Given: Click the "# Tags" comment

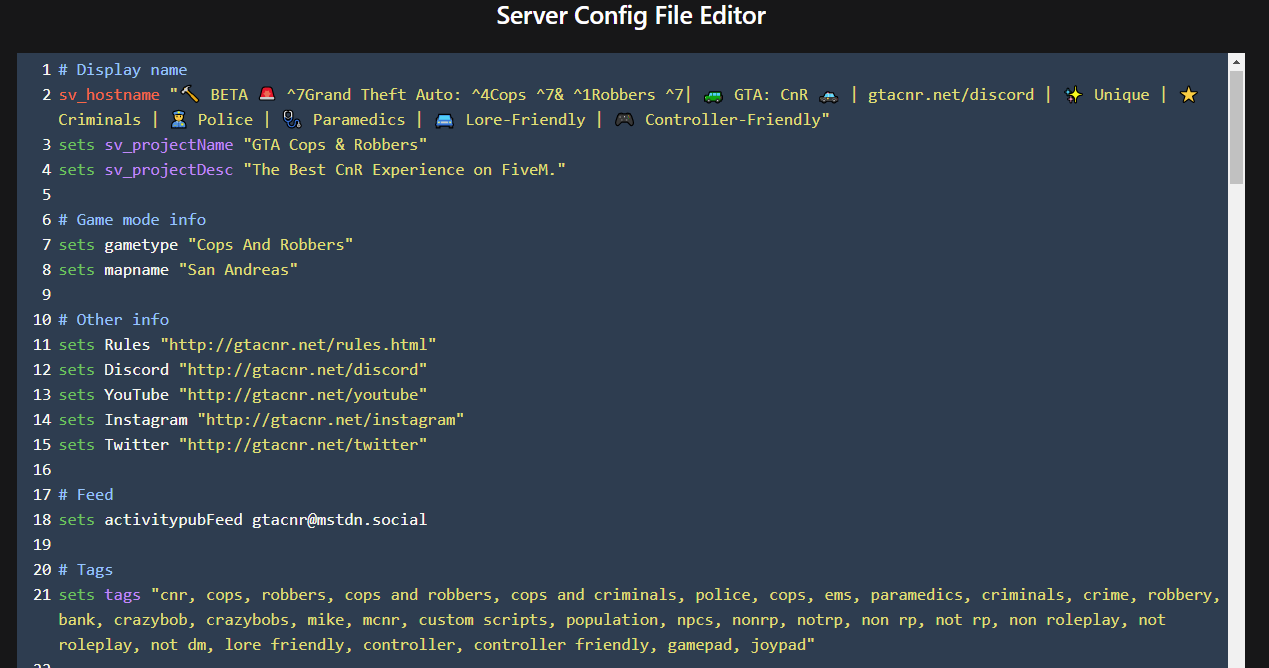Looking at the screenshot, I should (x=86, y=570).
